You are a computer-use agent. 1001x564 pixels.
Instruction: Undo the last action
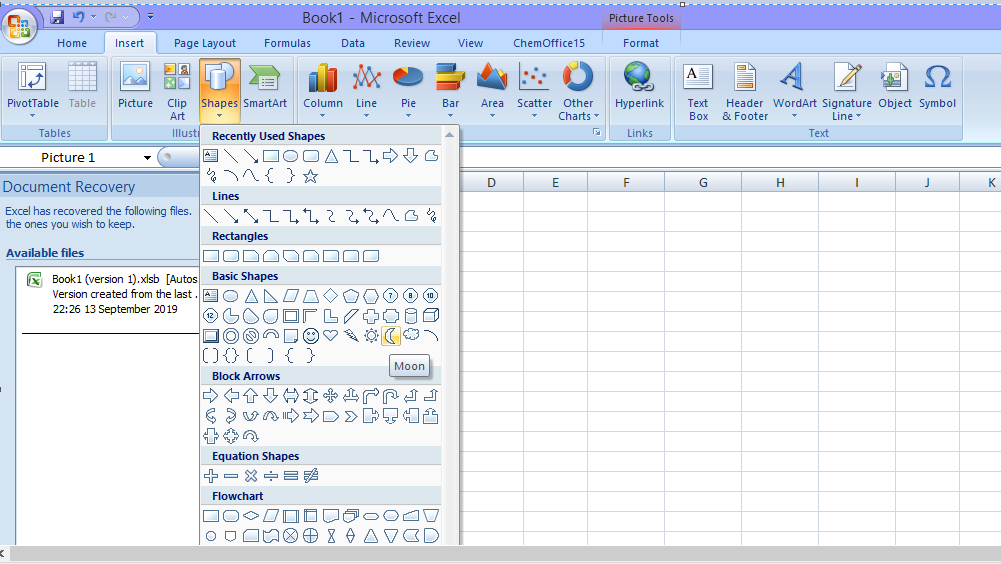pos(79,17)
